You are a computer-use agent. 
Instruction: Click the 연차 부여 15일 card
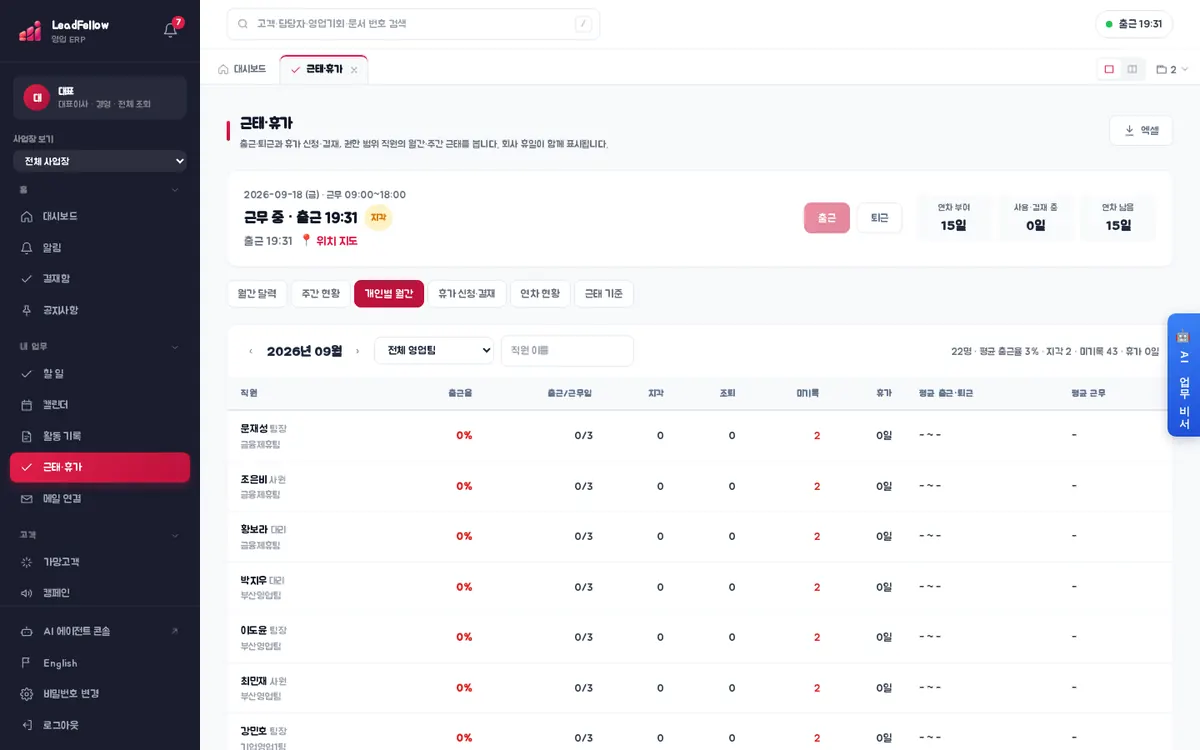click(x=953, y=218)
